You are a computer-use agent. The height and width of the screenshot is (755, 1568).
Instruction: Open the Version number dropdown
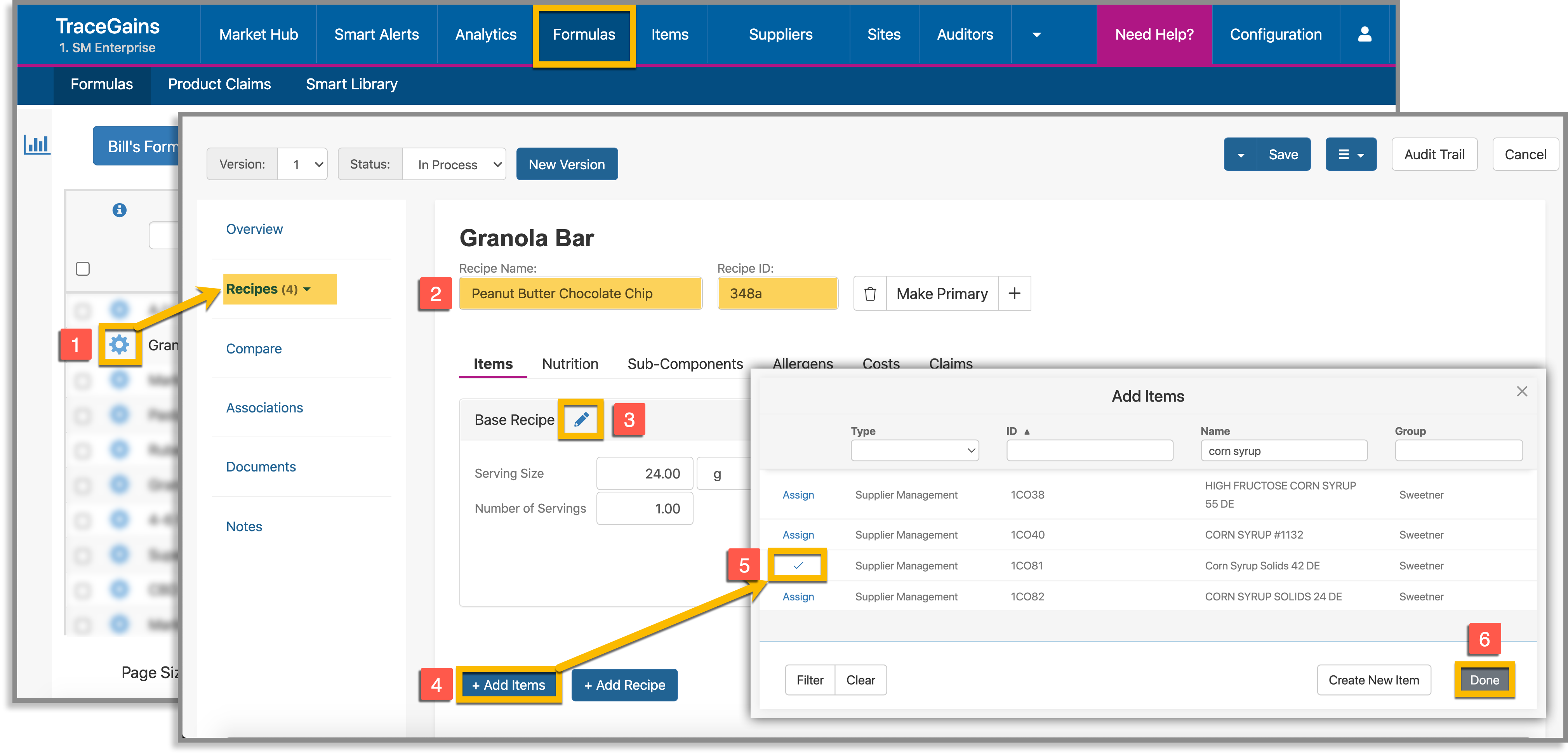click(302, 164)
